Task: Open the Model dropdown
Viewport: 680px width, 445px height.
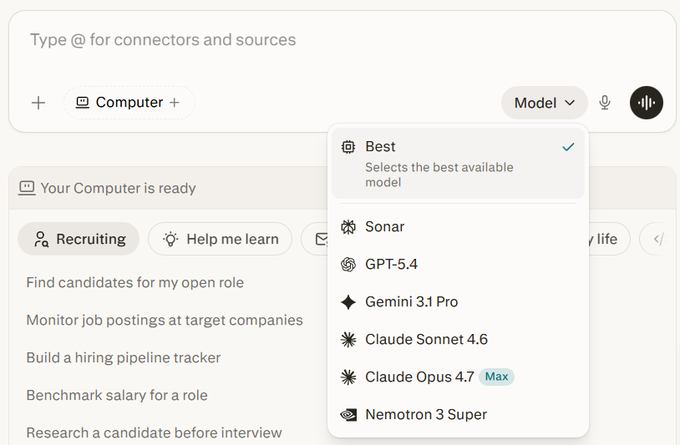Action: point(544,103)
